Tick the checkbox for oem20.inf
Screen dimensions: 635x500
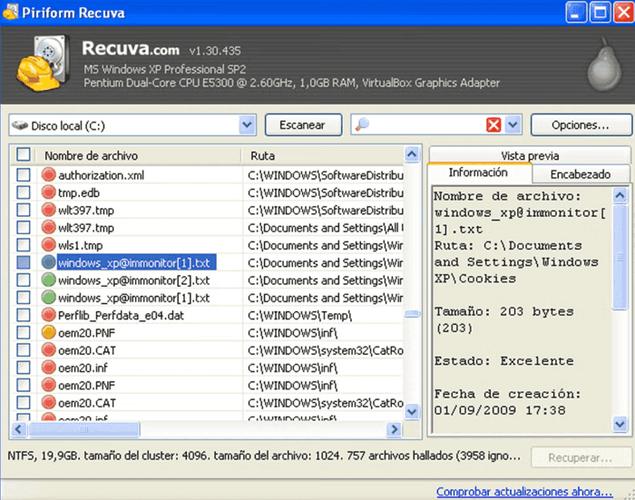coord(23,367)
